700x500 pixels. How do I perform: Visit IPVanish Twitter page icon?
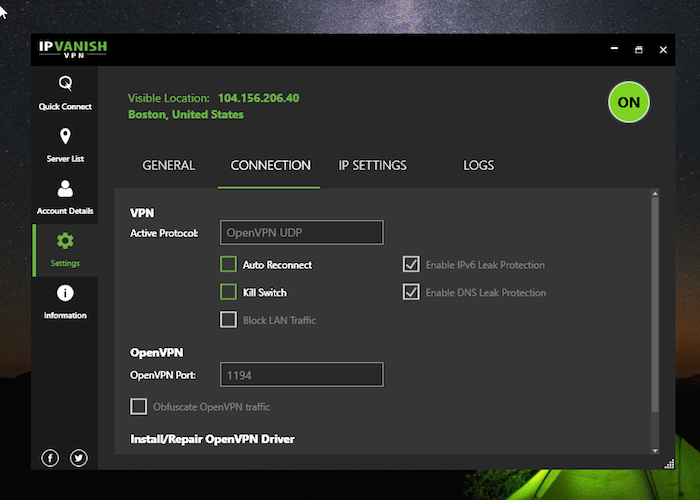click(79, 458)
